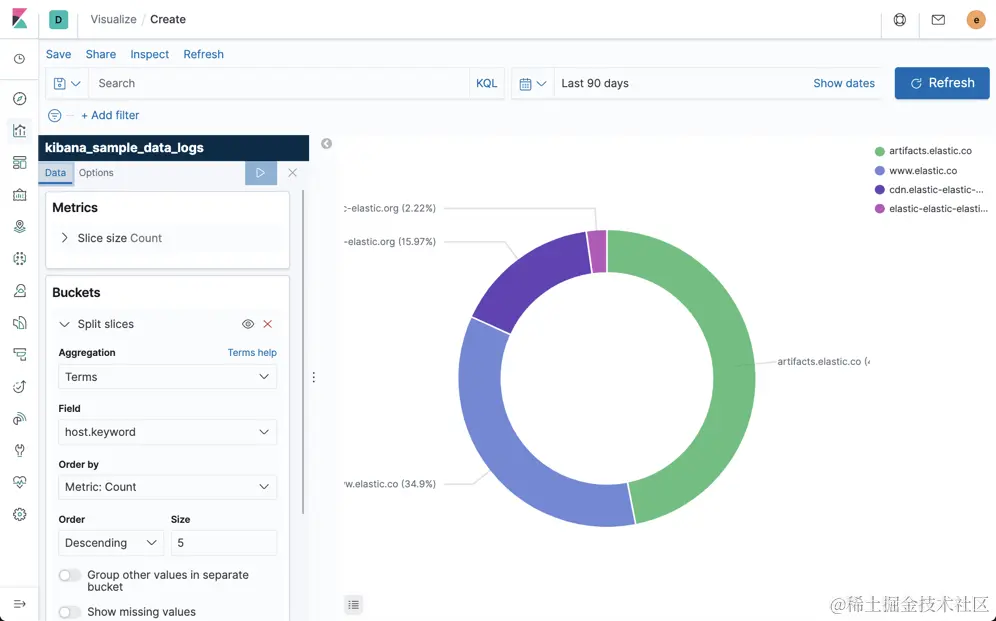The width and height of the screenshot is (996, 621).
Task: Remove the Split slices bucket
Action: [x=267, y=324]
